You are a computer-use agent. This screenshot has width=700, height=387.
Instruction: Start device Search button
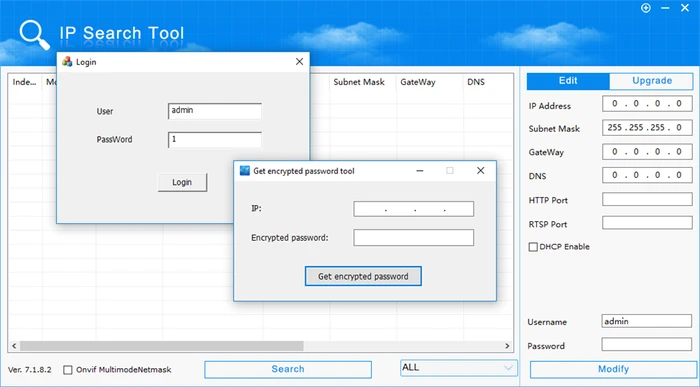click(x=288, y=369)
